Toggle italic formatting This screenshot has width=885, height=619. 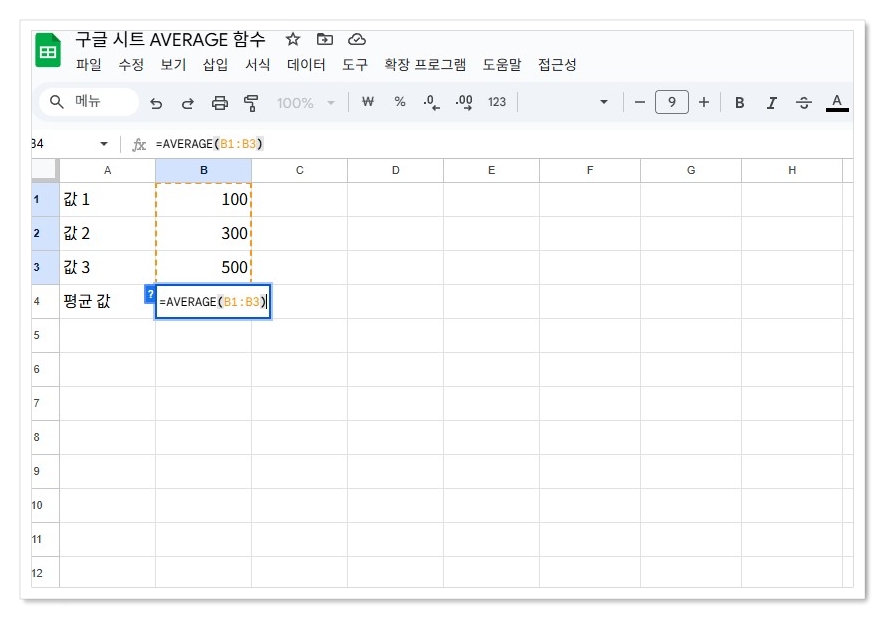pos(772,103)
